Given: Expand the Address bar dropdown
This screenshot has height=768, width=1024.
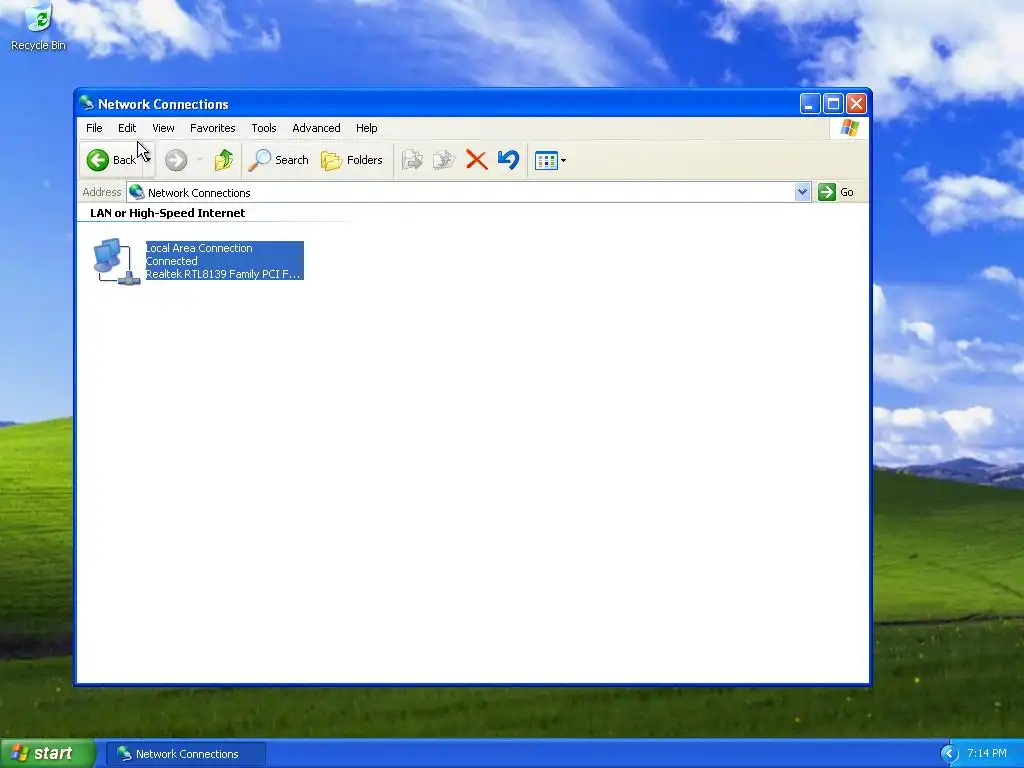Looking at the screenshot, I should 803,192.
